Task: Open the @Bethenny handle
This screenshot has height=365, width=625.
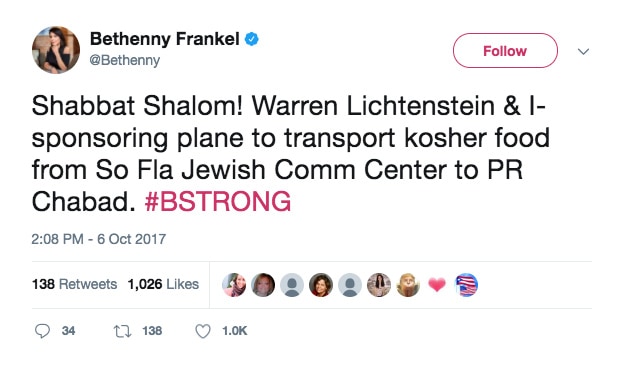Action: tap(125, 60)
